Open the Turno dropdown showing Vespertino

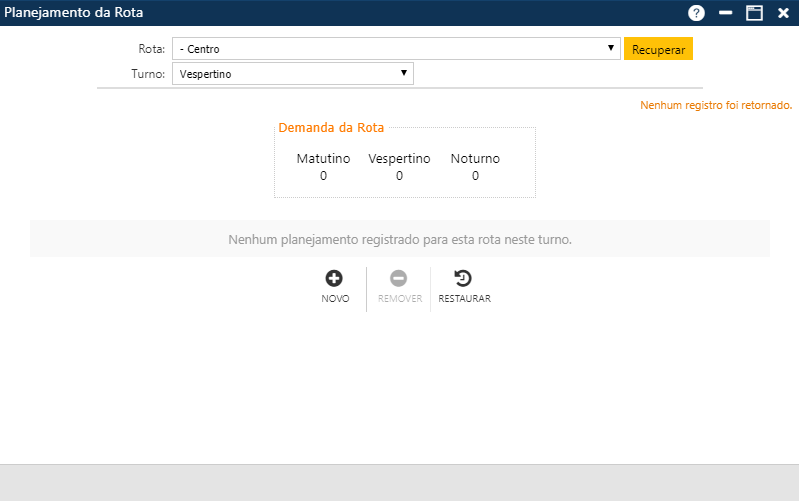(x=292, y=73)
